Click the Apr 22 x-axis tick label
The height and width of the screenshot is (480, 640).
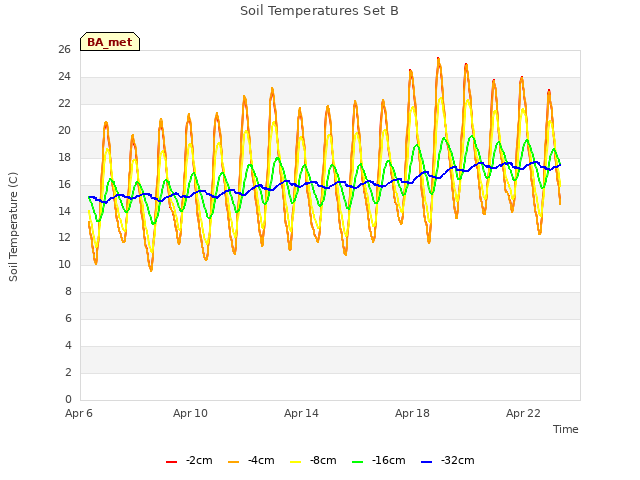[523, 413]
